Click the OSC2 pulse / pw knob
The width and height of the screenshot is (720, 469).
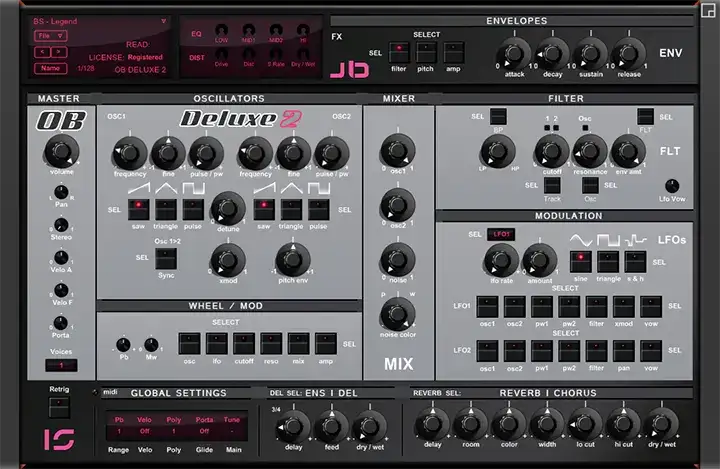pyautogui.click(x=332, y=153)
